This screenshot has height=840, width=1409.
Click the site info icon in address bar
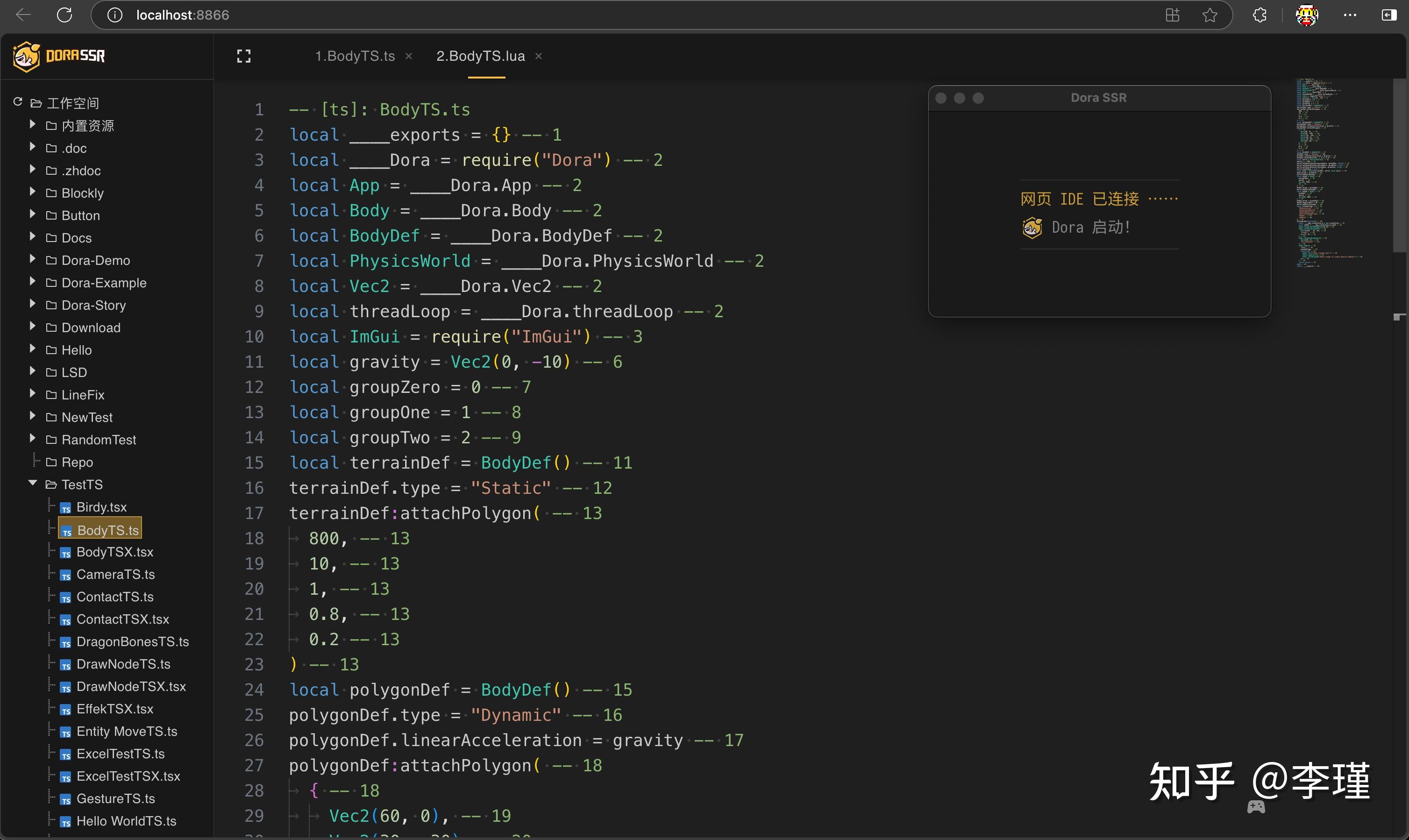[115, 15]
